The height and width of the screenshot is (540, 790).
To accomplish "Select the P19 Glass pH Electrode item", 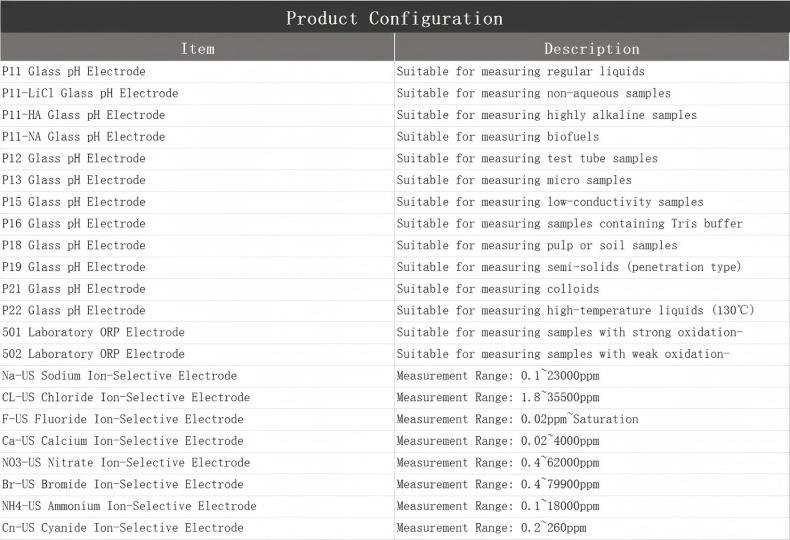I will tap(74, 267).
